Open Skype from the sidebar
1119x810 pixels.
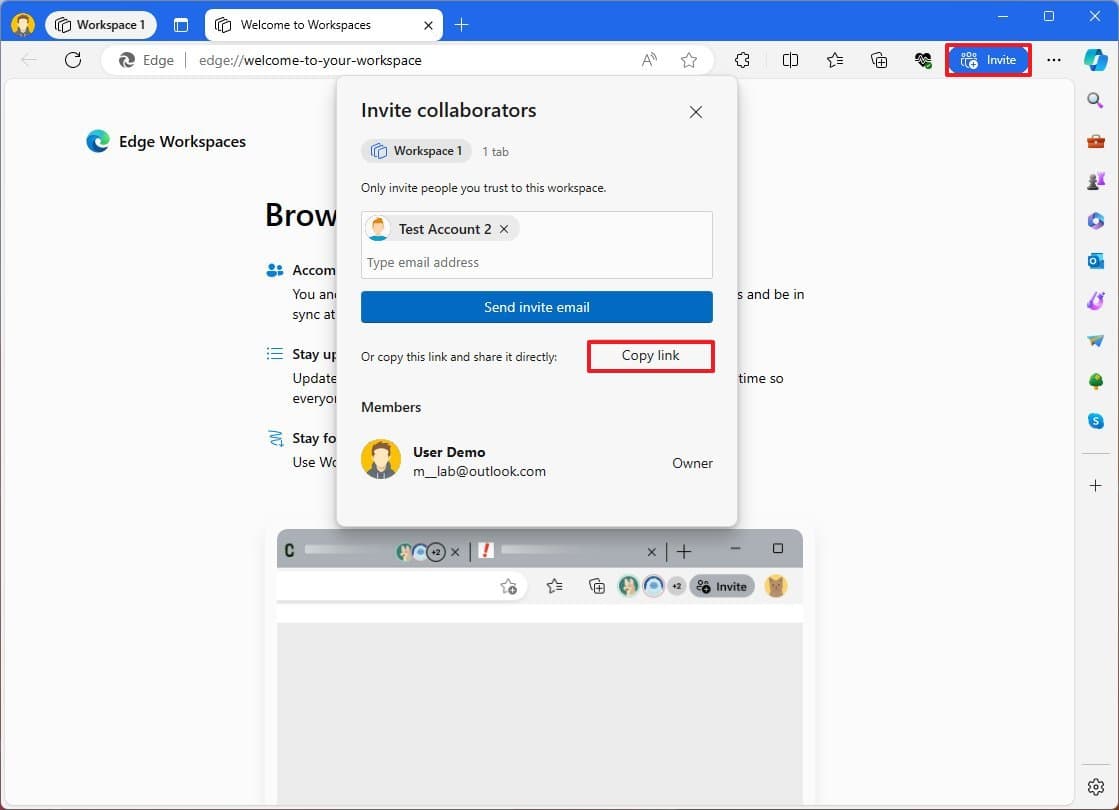tap(1095, 421)
